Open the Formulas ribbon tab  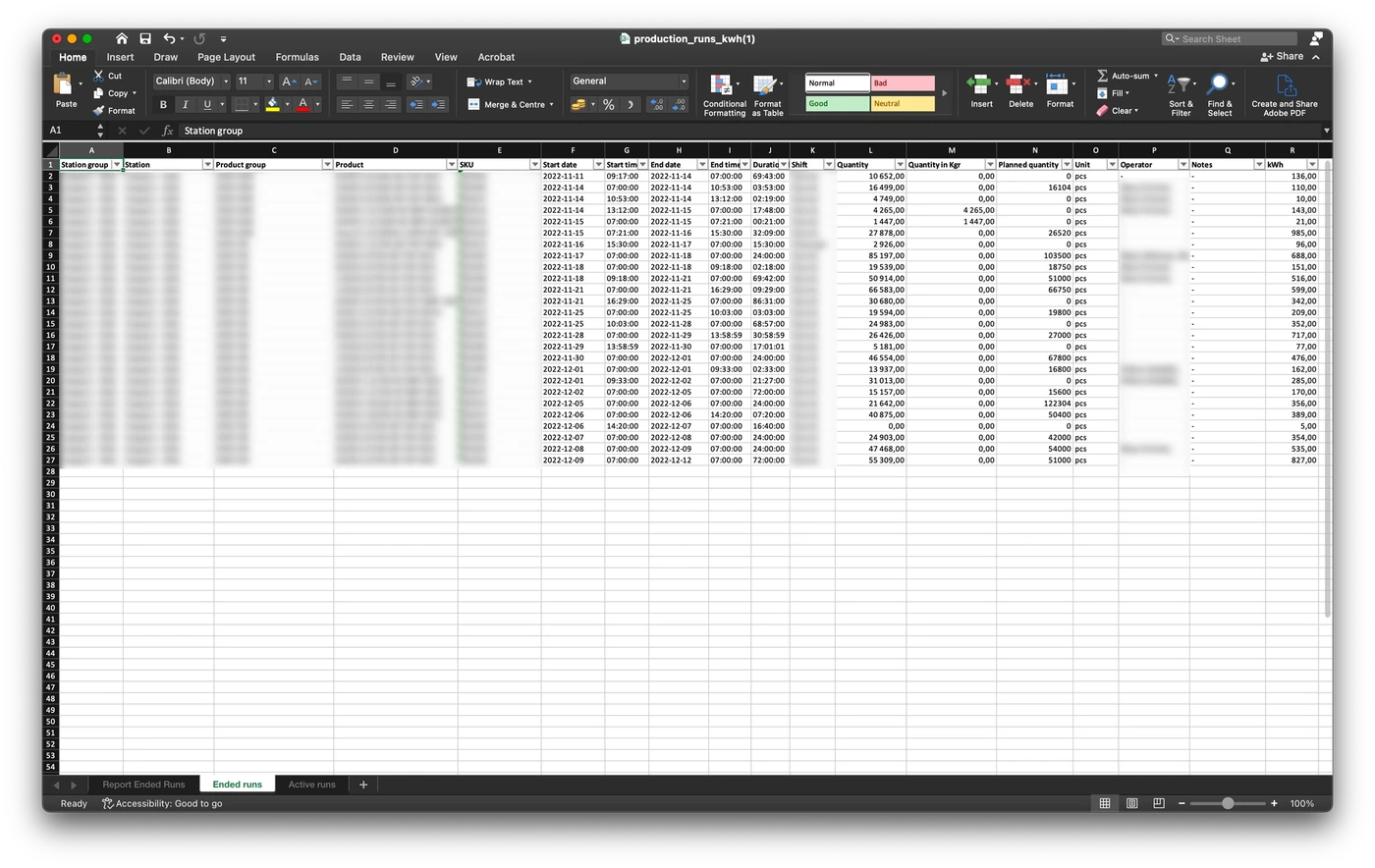297,57
